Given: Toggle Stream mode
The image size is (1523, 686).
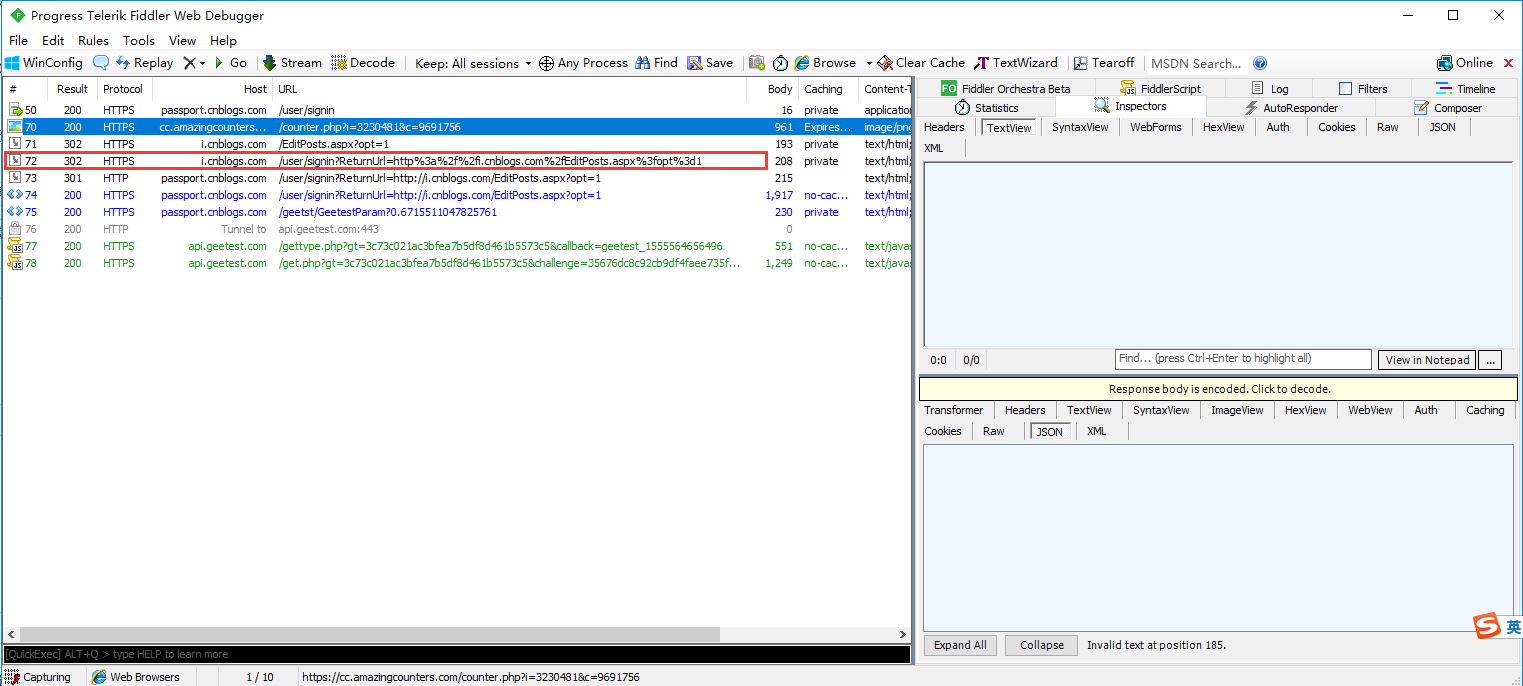Looking at the screenshot, I should 292,63.
